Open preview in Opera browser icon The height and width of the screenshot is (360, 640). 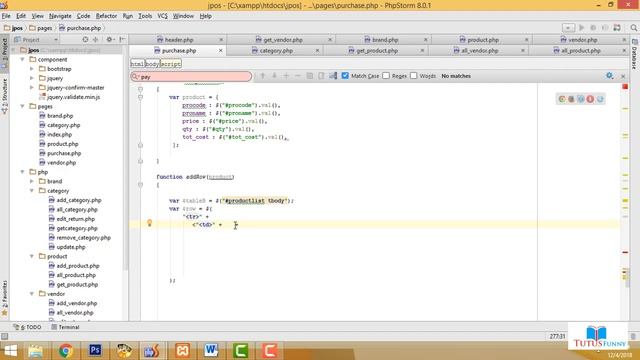click(590, 99)
